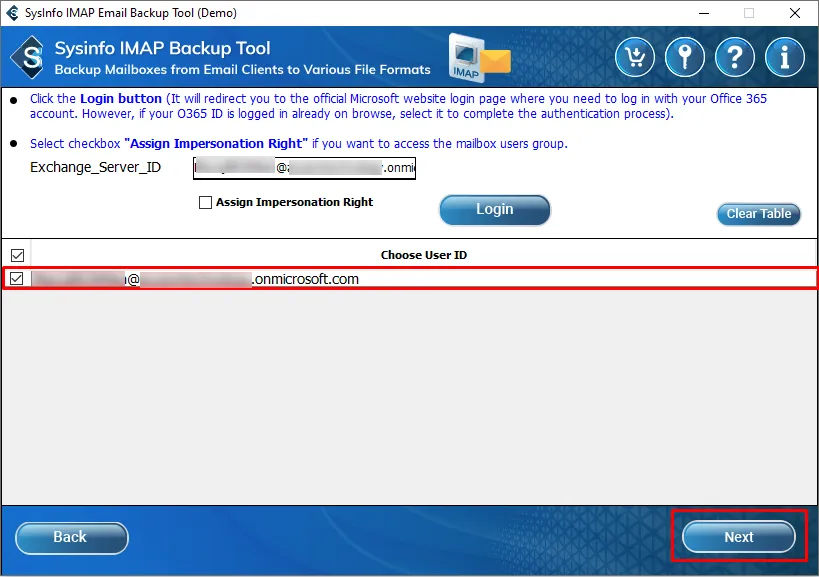Go Back to previous step

coord(72,537)
